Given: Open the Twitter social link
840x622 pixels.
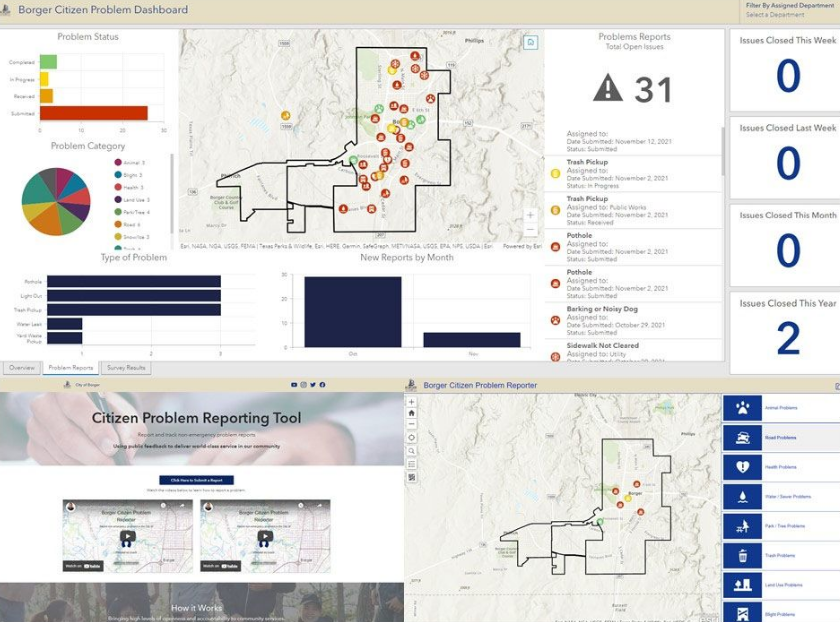Looking at the screenshot, I should click(313, 385).
